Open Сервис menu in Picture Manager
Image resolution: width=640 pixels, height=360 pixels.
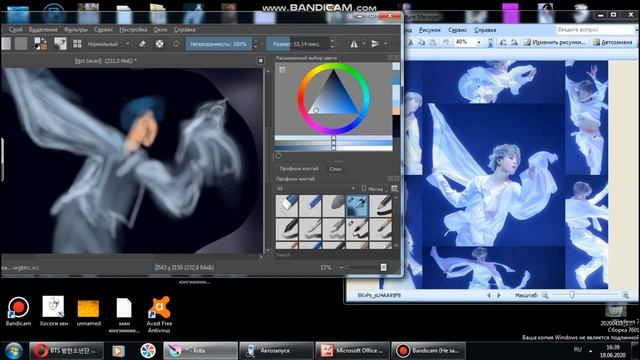pos(457,30)
